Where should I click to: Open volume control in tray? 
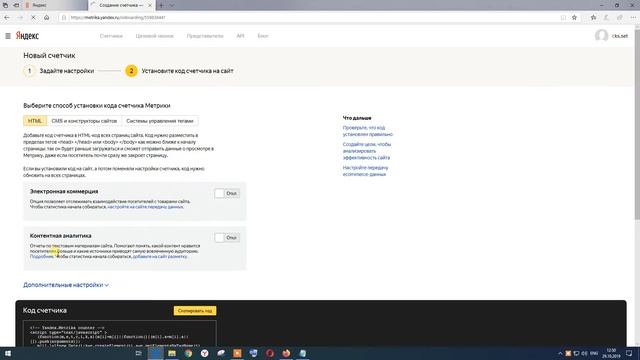(x=584, y=353)
